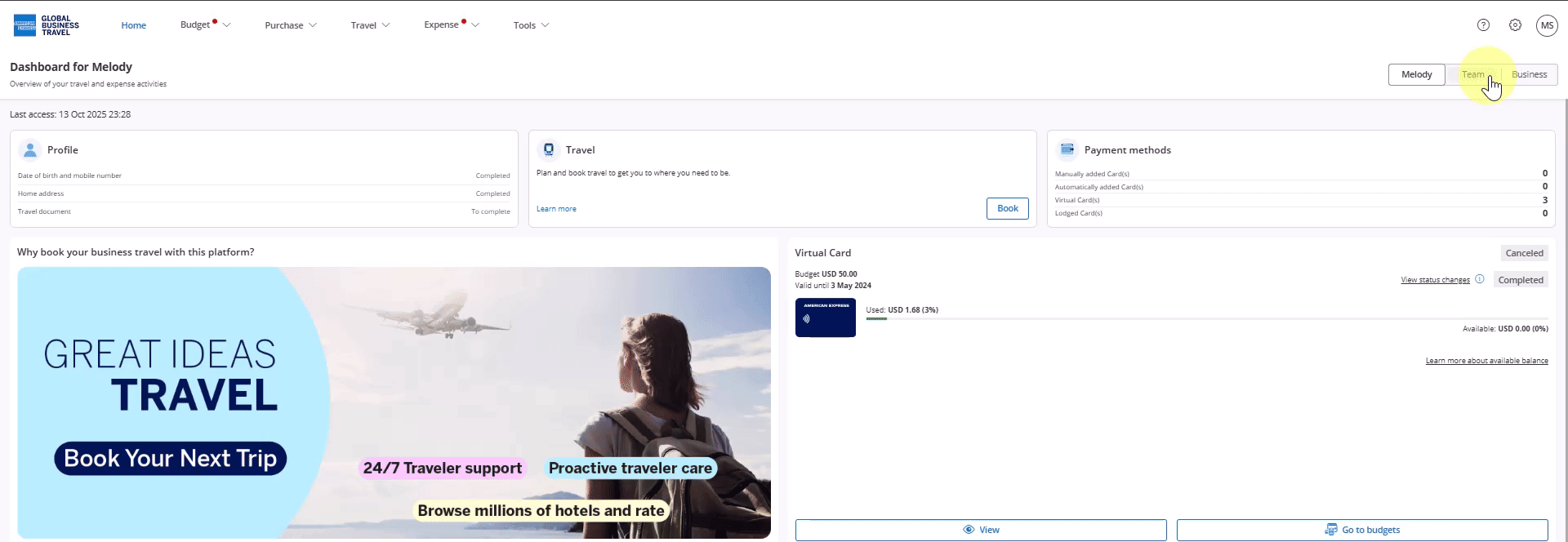Click the Automatically added Card(s) row
1568x542 pixels.
1301,187
